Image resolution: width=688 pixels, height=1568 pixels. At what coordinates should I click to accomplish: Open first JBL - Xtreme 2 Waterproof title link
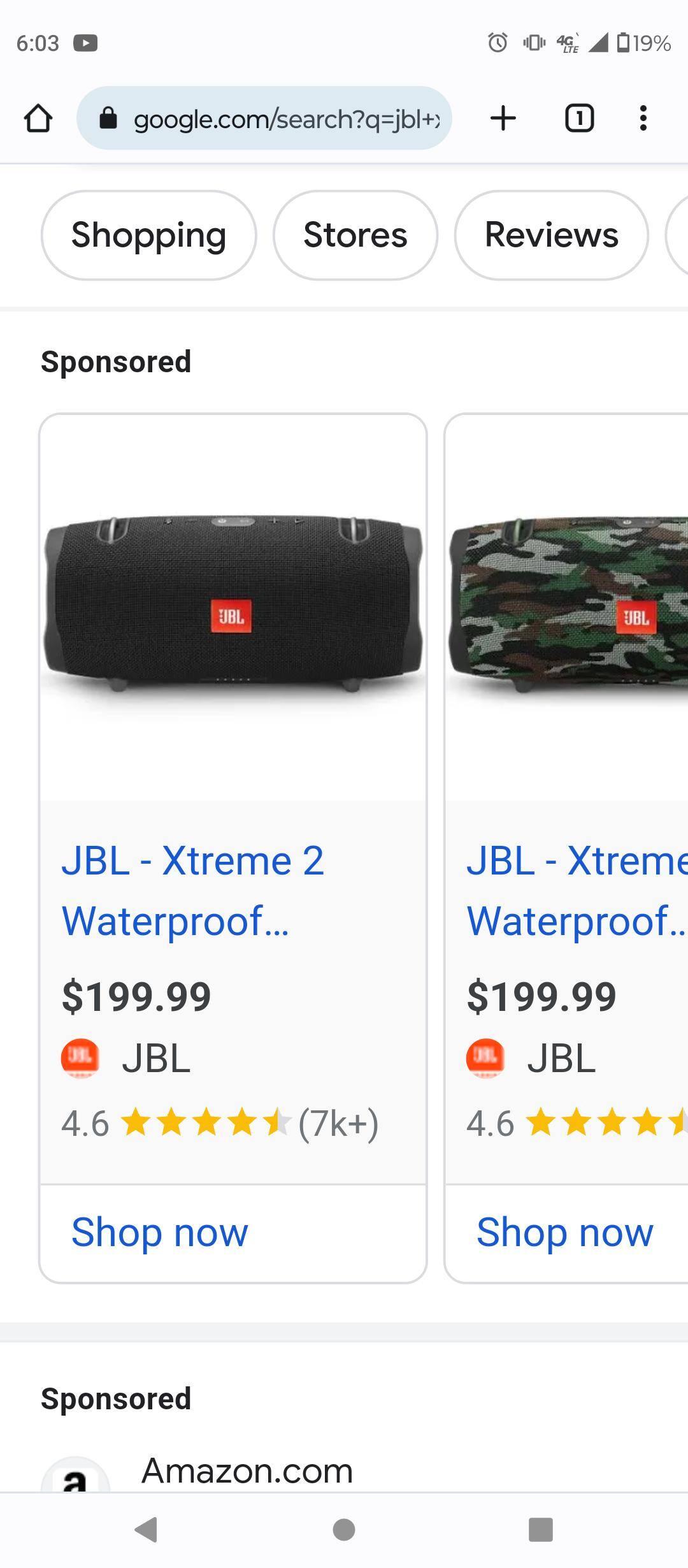point(193,890)
